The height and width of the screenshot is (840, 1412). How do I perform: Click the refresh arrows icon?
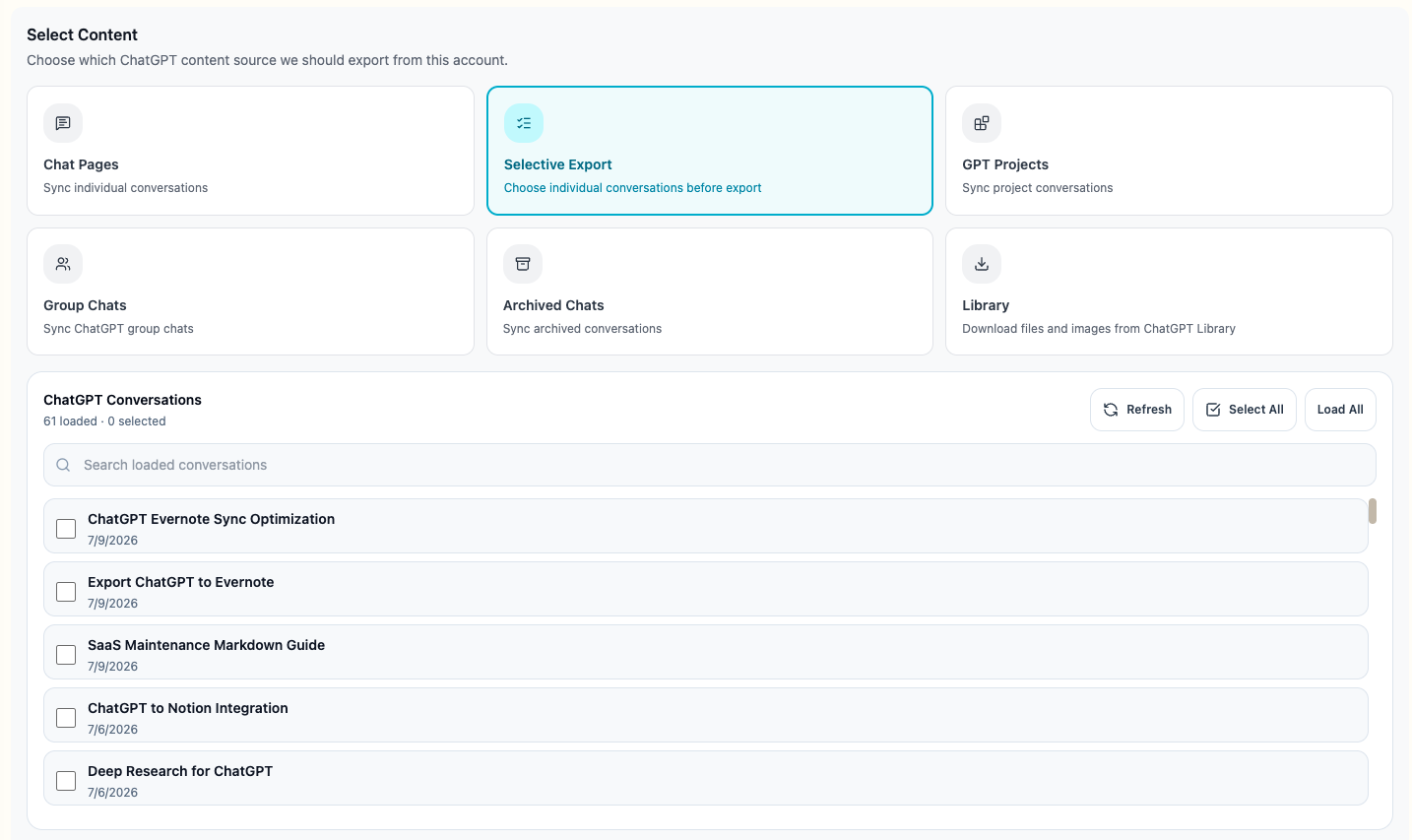1111,410
